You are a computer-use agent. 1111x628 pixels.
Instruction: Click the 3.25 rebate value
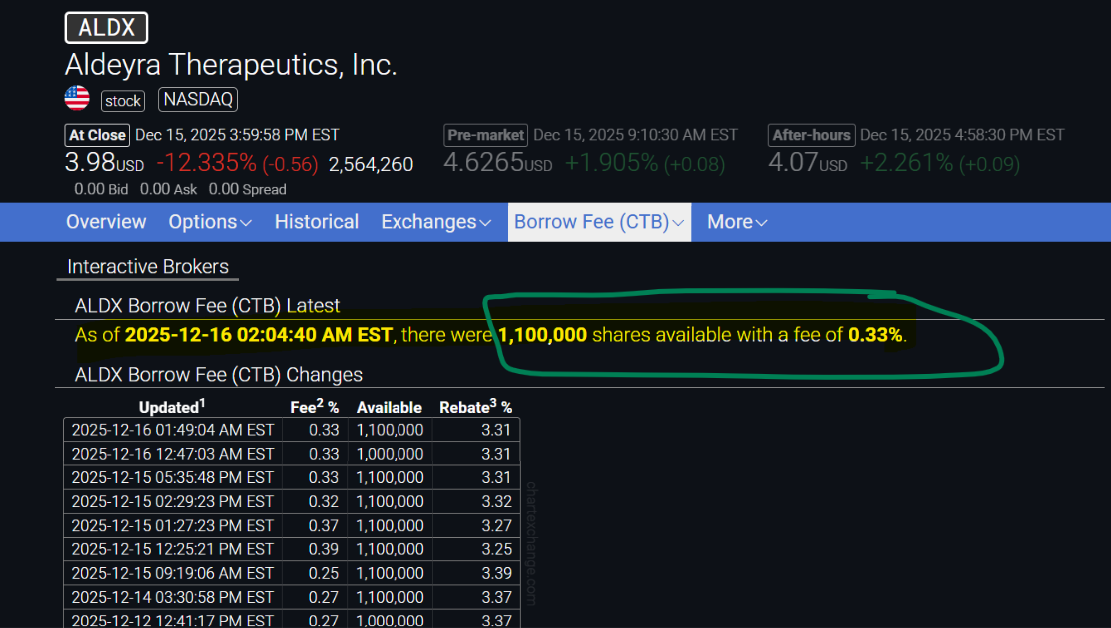pyautogui.click(x=496, y=549)
